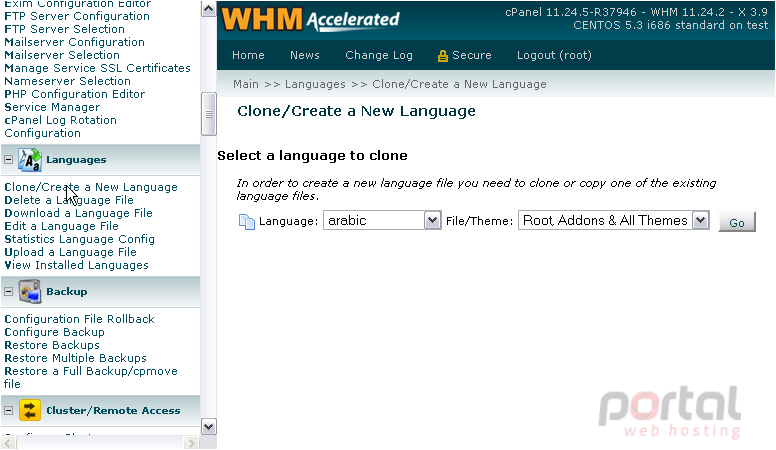The height and width of the screenshot is (450, 776).
Task: Open the File/Theme dropdown
Action: point(614,220)
